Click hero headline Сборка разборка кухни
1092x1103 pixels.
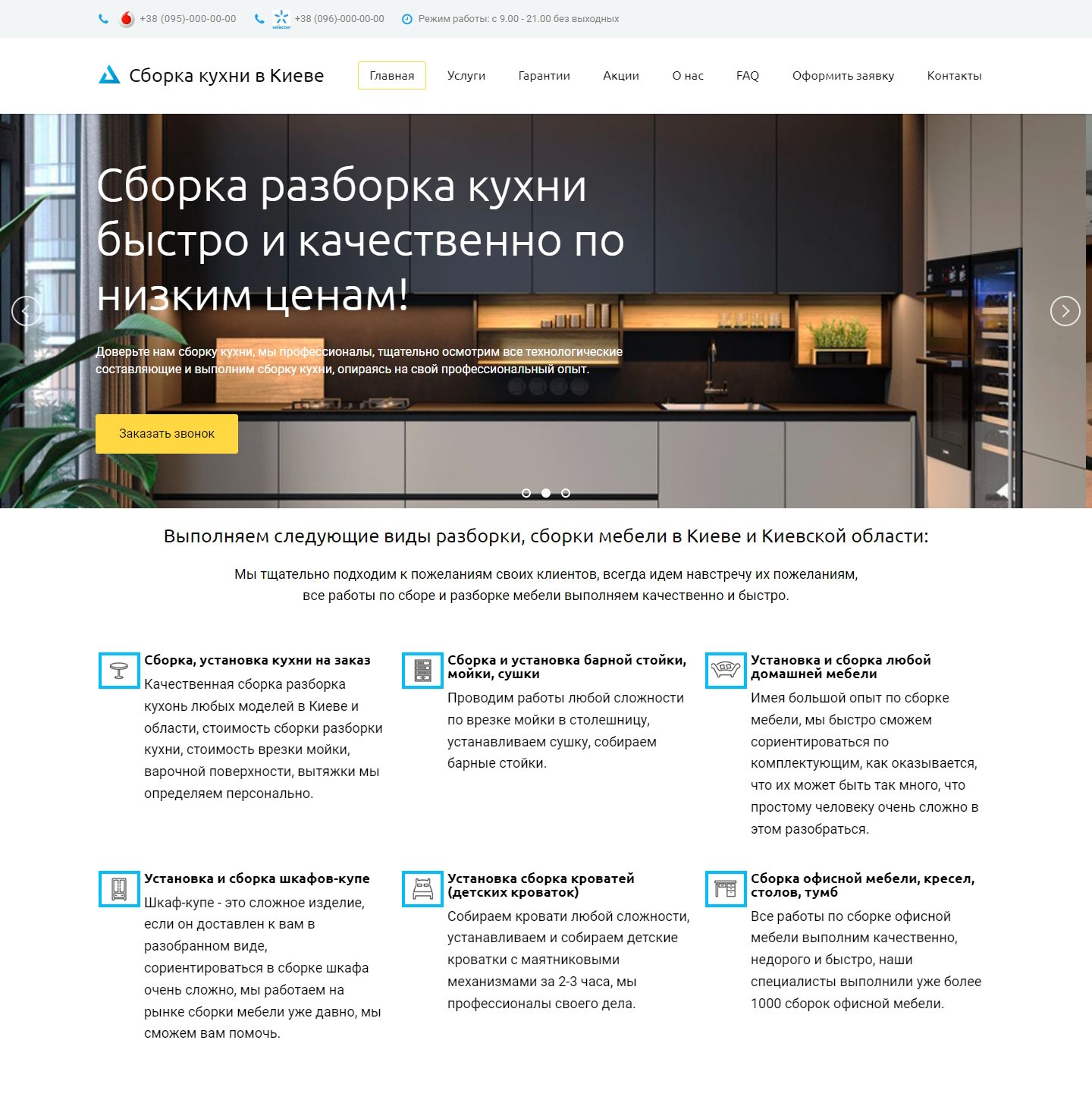pos(360,240)
